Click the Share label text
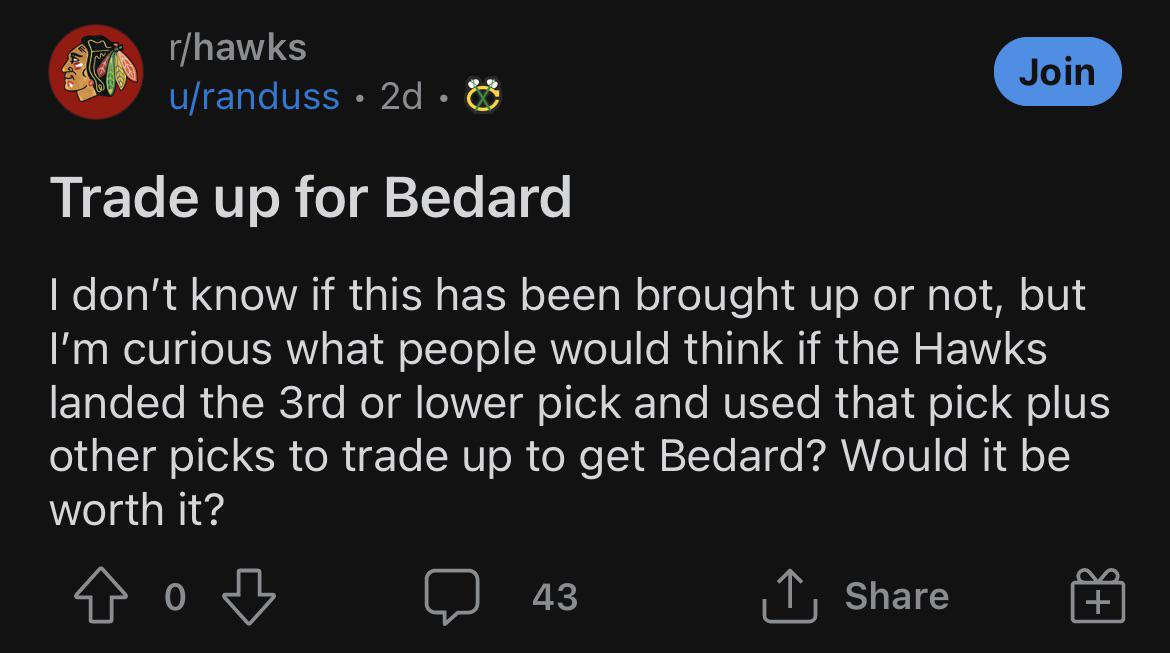This screenshot has width=1170, height=653. click(896, 596)
